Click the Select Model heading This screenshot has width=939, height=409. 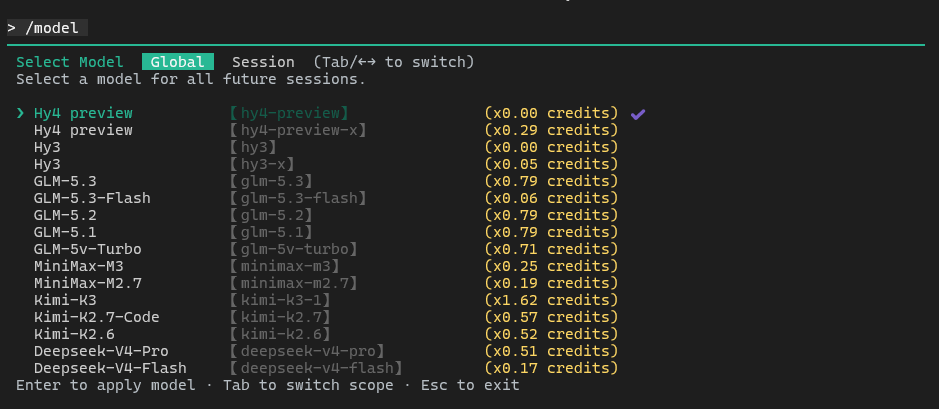[x=69, y=62]
